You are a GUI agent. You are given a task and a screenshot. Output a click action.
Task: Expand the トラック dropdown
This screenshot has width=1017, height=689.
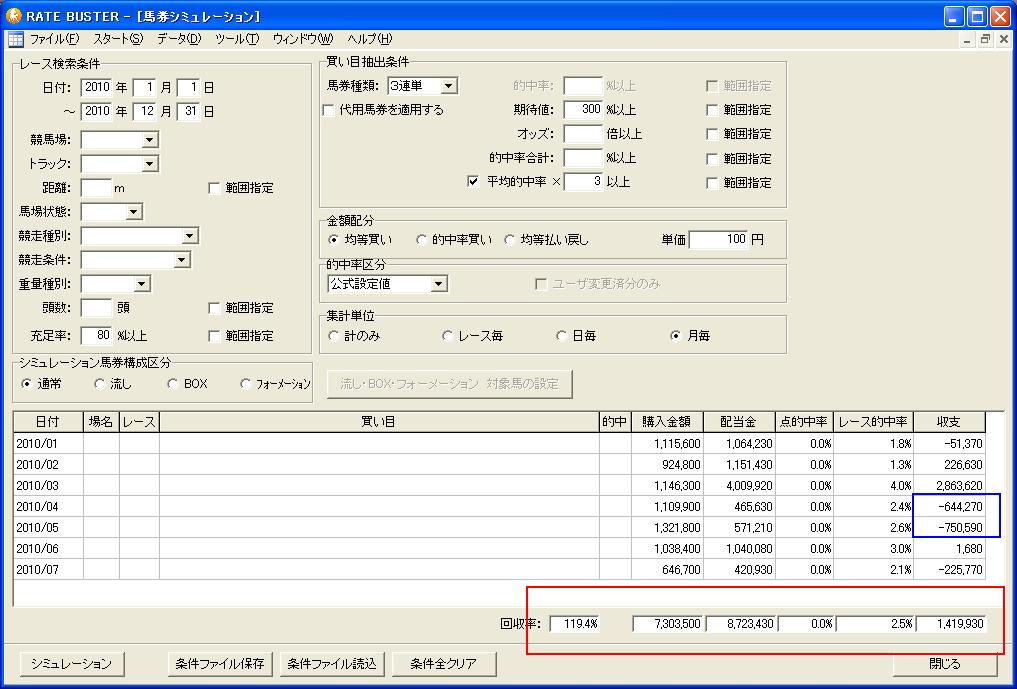(150, 163)
